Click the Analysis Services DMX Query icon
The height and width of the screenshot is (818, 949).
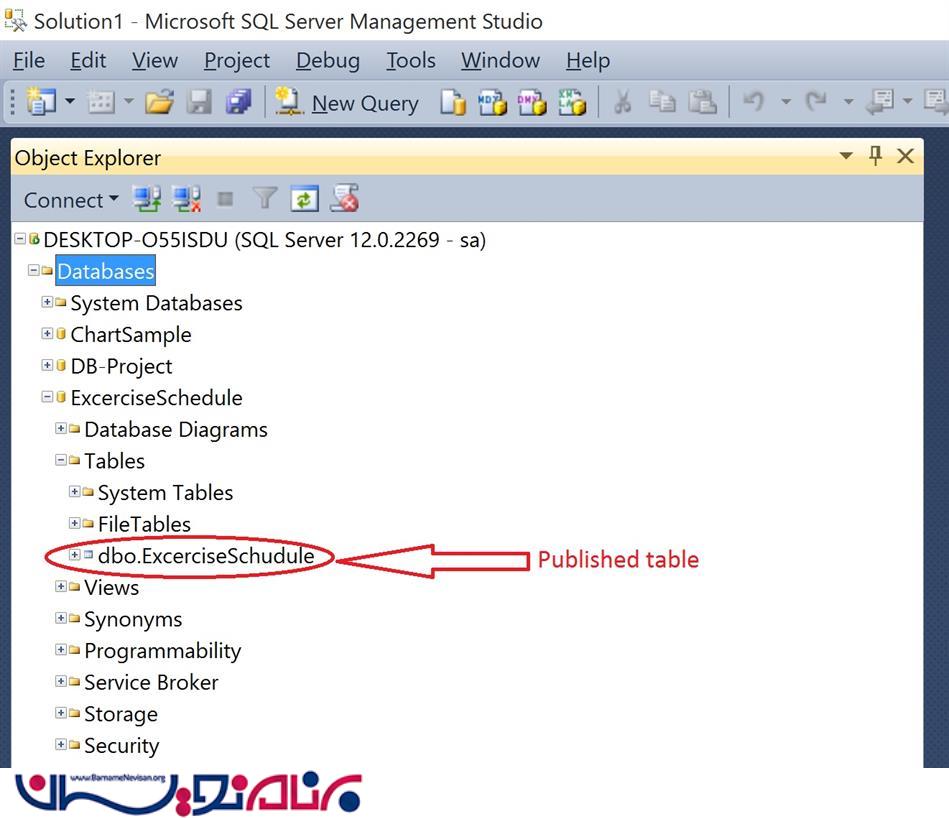532,102
